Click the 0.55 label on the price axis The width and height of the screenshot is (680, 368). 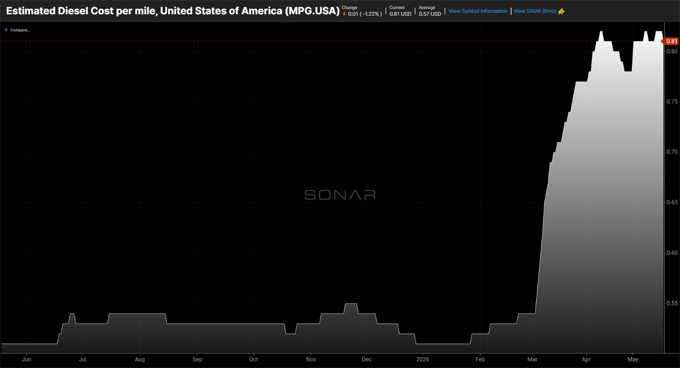[x=672, y=303]
